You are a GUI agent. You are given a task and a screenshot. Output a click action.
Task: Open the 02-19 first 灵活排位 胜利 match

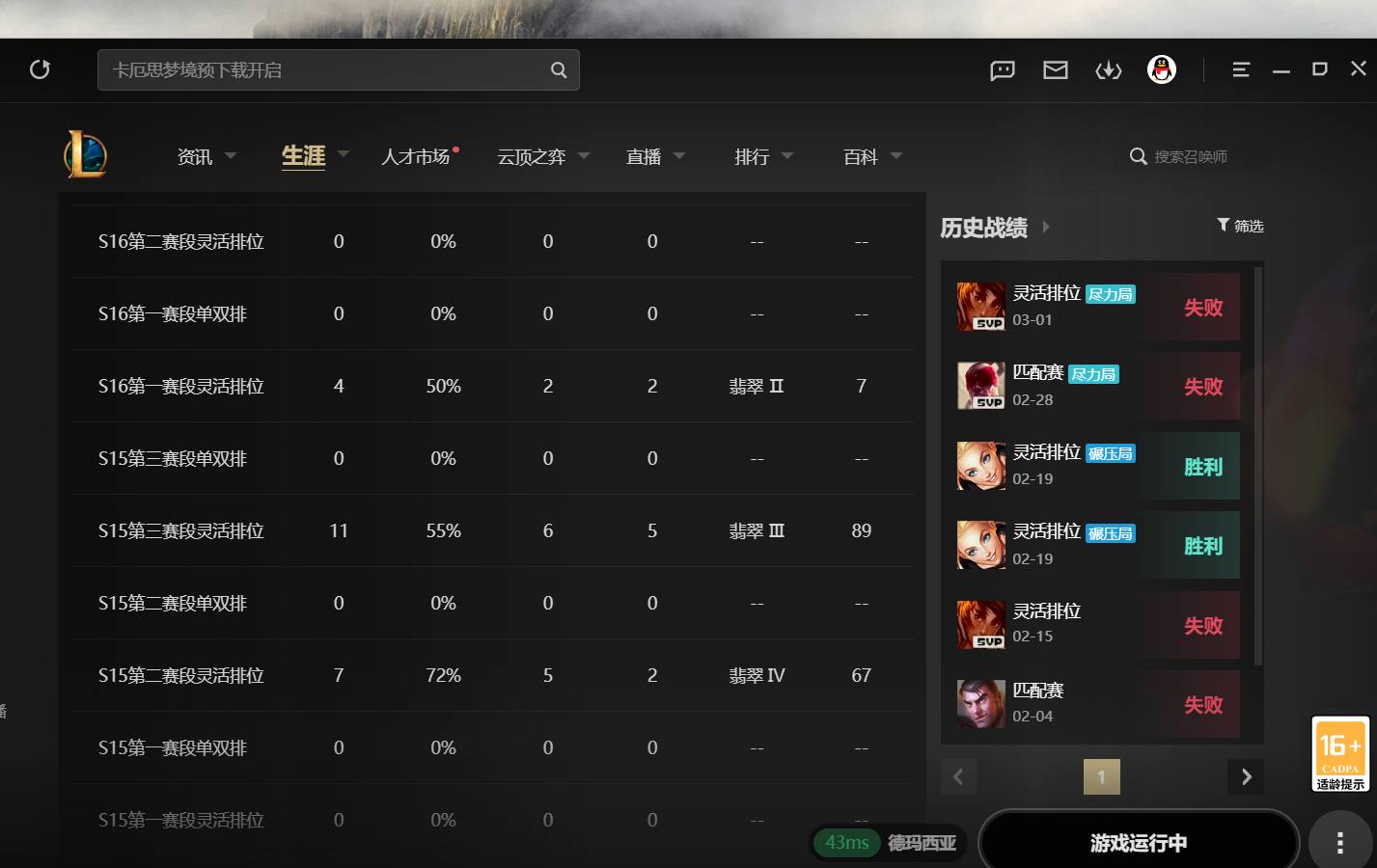click(x=1098, y=466)
